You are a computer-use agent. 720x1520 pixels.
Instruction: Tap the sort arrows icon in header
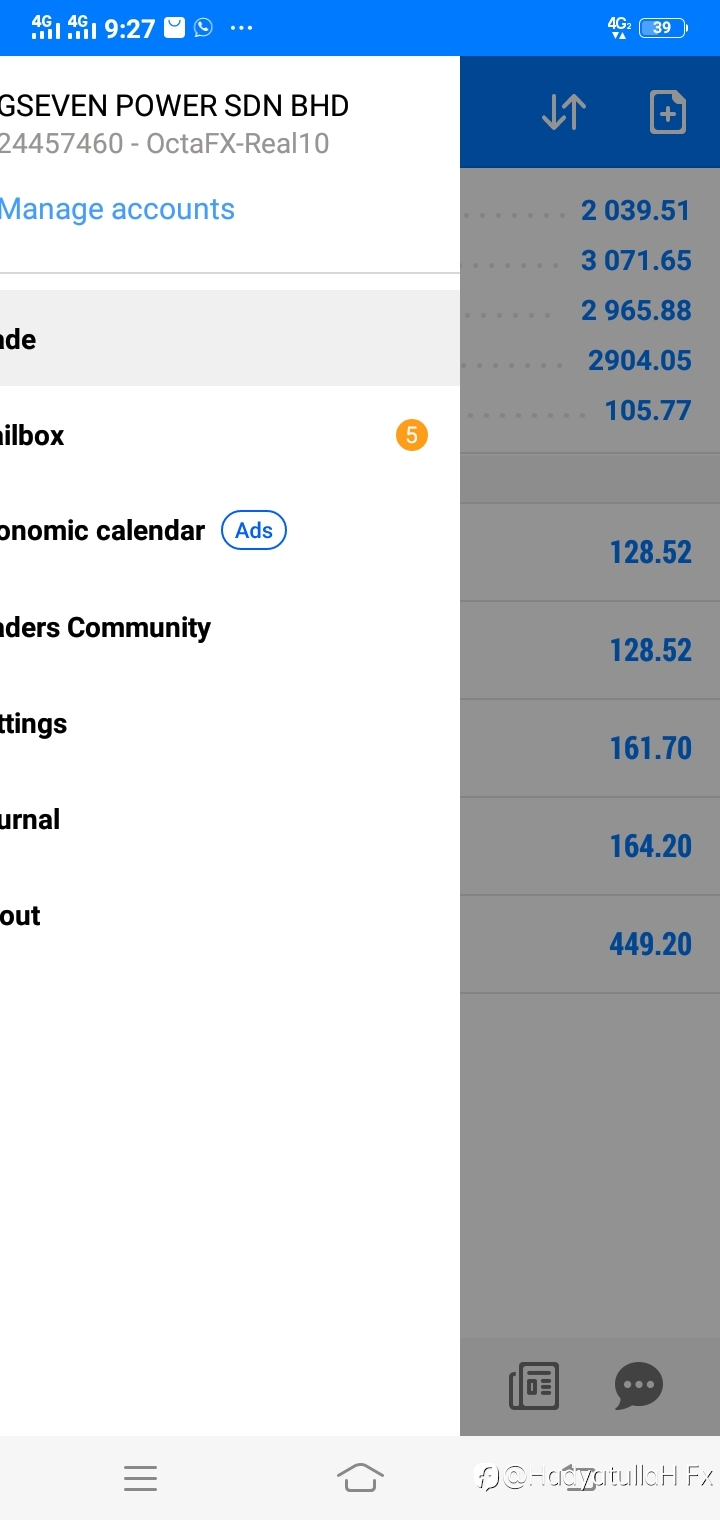click(564, 112)
